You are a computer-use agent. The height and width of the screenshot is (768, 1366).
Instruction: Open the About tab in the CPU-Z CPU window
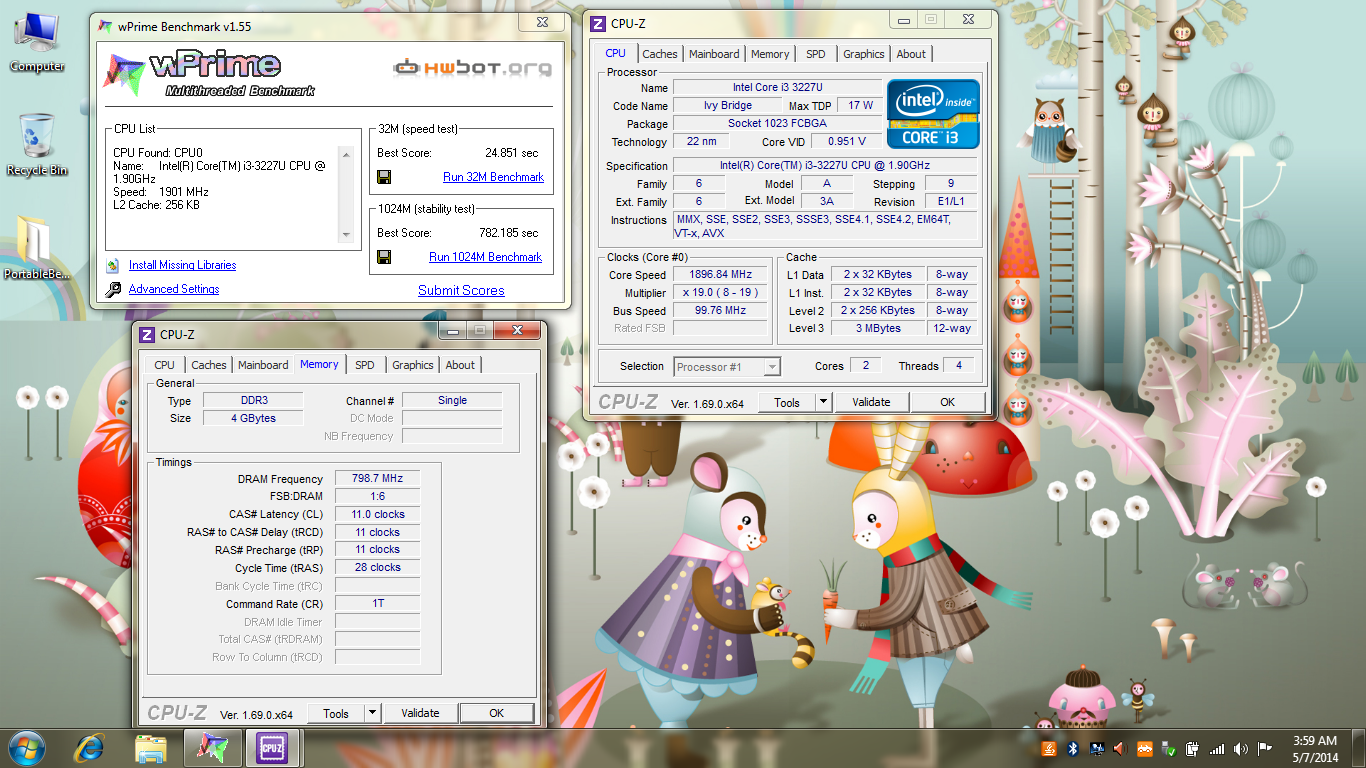click(x=911, y=54)
